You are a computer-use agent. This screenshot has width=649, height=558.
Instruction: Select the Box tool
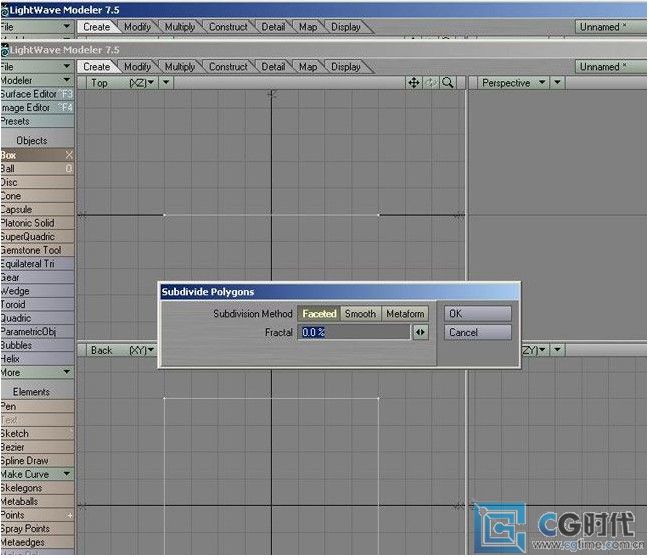tap(37, 155)
